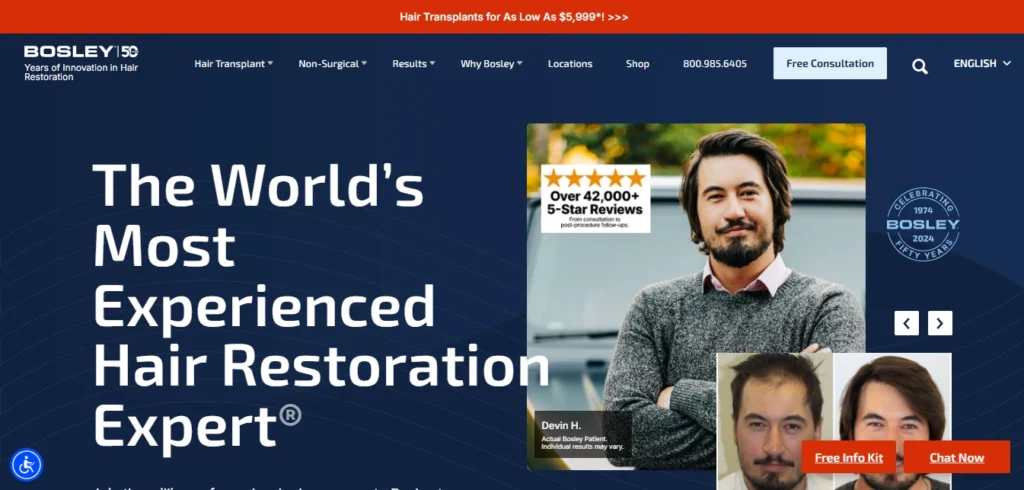Open the Results dropdown menu
Screen dimensions: 1024x490
413,64
